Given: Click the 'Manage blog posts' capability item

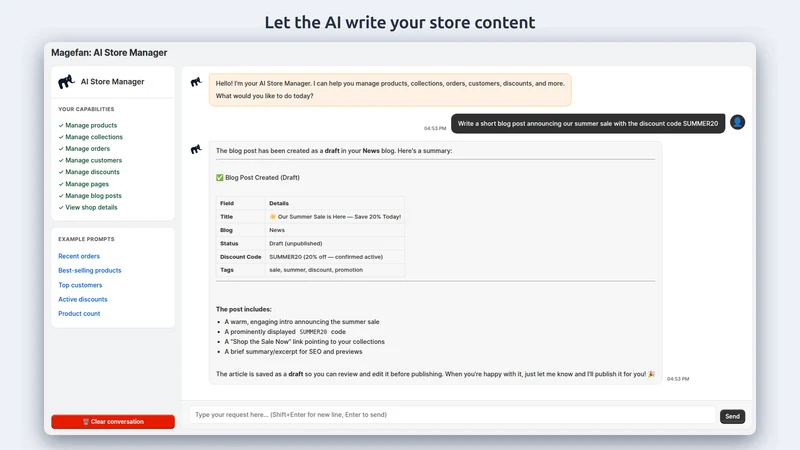Looking at the screenshot, I should point(90,196).
